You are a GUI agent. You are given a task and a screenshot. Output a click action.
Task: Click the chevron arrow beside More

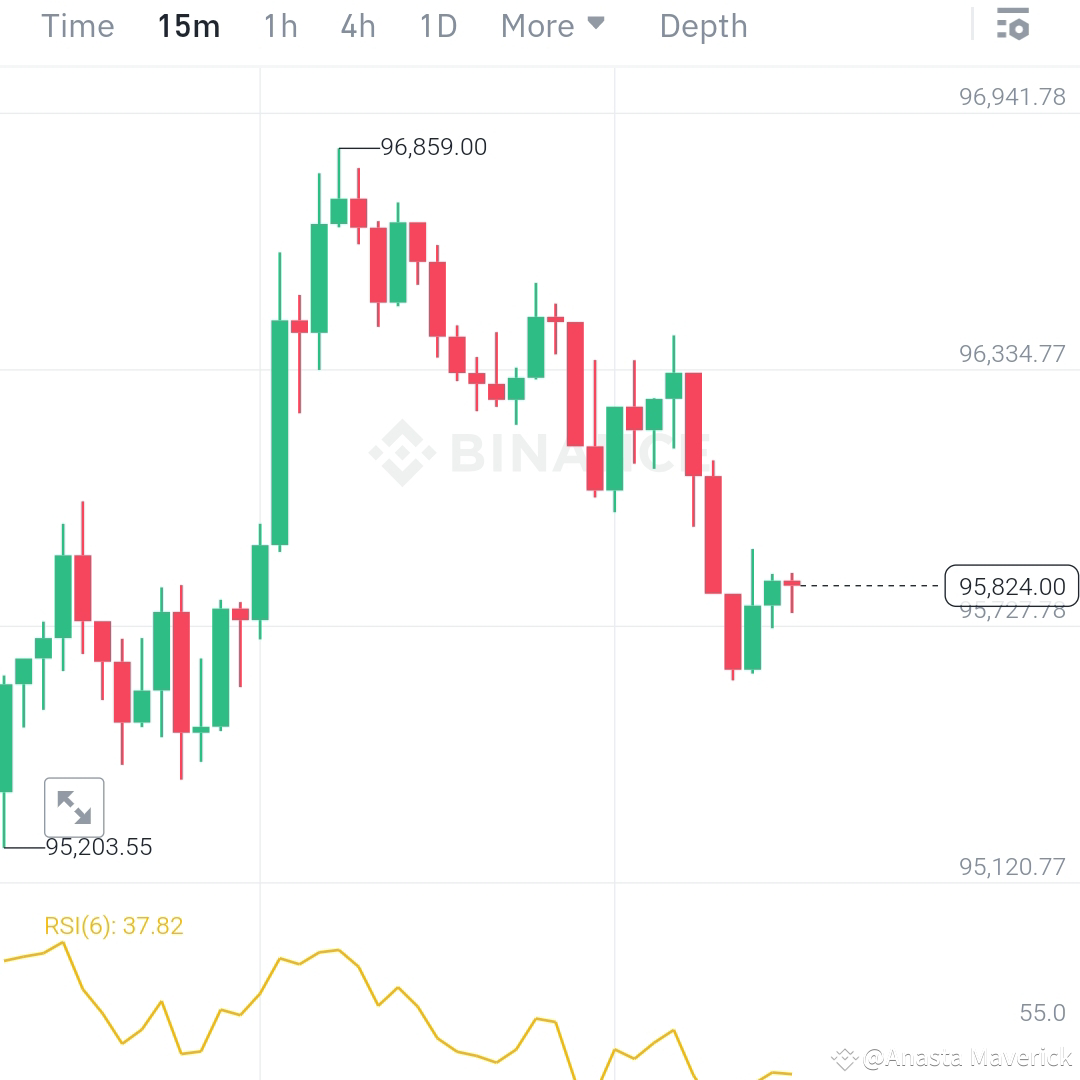tap(594, 24)
